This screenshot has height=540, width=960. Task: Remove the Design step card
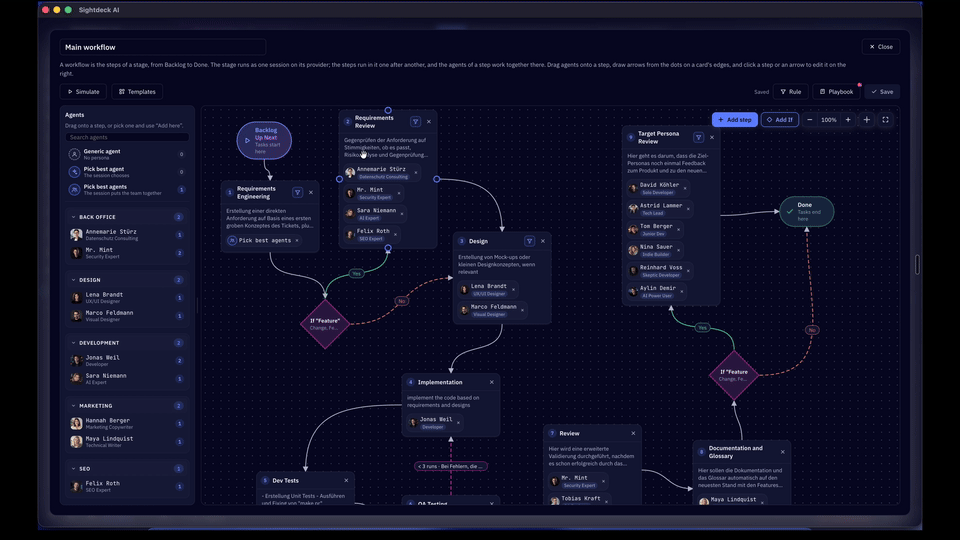543,241
